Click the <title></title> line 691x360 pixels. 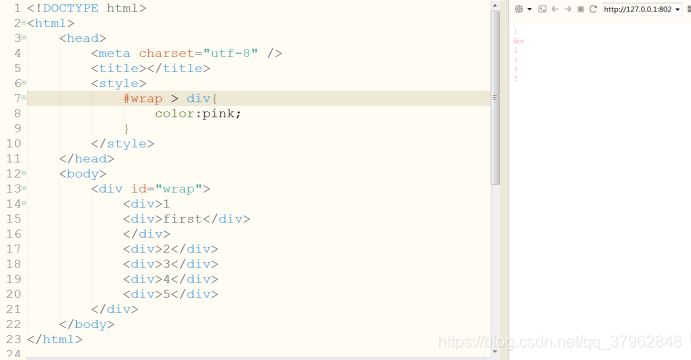(x=150, y=68)
